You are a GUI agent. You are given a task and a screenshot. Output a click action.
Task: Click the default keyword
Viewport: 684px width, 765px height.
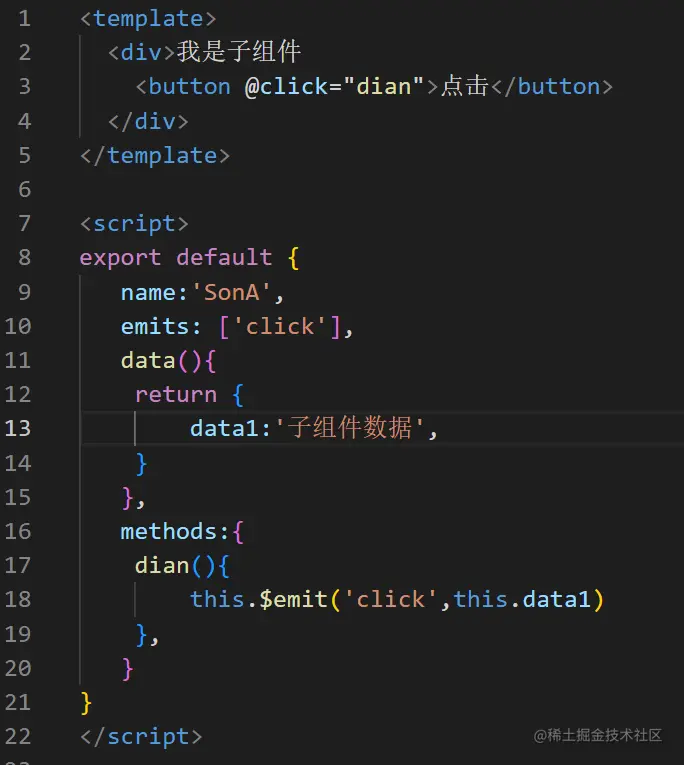(x=224, y=257)
